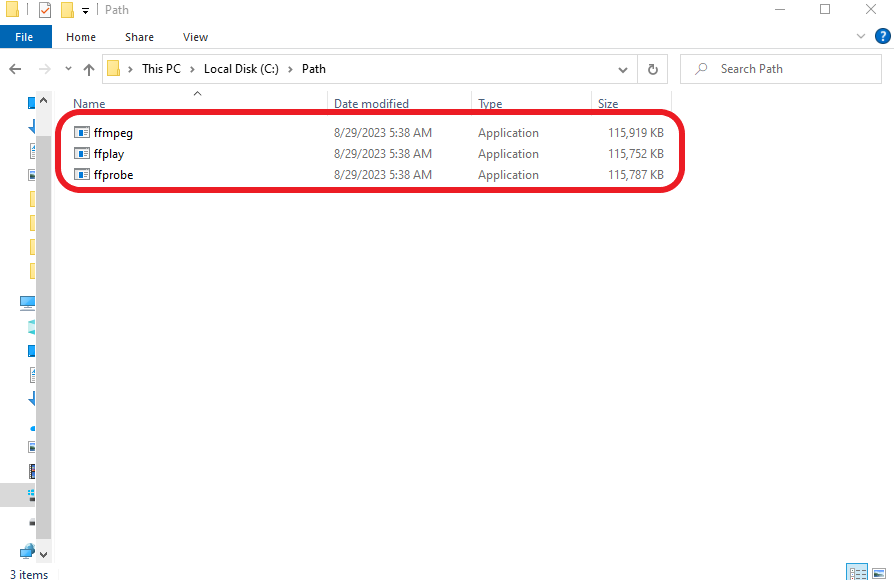Click the This PC monitor icon in the sidebar
Viewport: 894px width, 580px height.
[x=27, y=303]
